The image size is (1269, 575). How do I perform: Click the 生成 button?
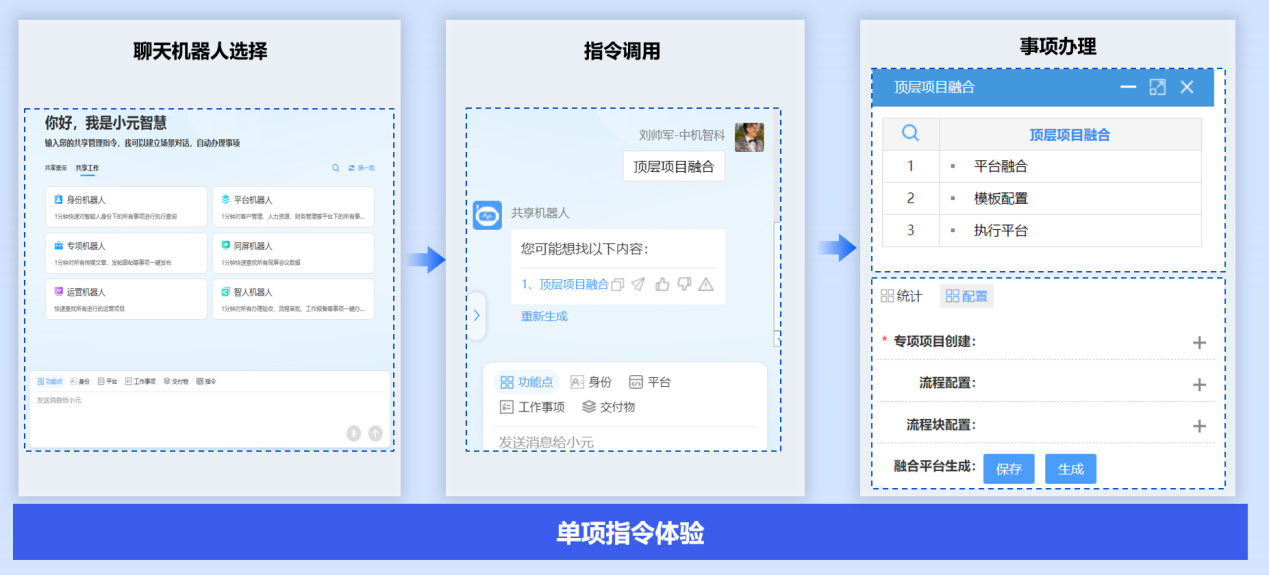1070,469
